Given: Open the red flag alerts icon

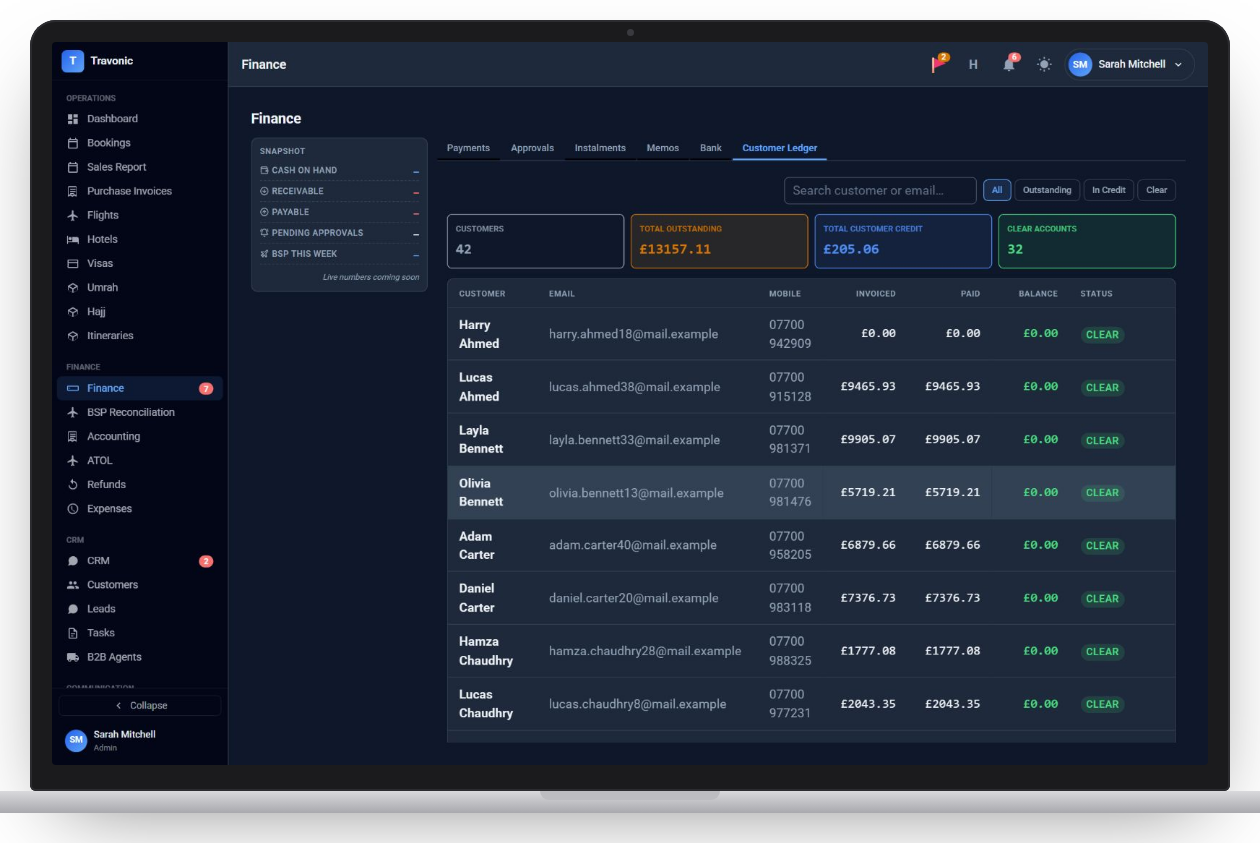Looking at the screenshot, I should click(939, 64).
